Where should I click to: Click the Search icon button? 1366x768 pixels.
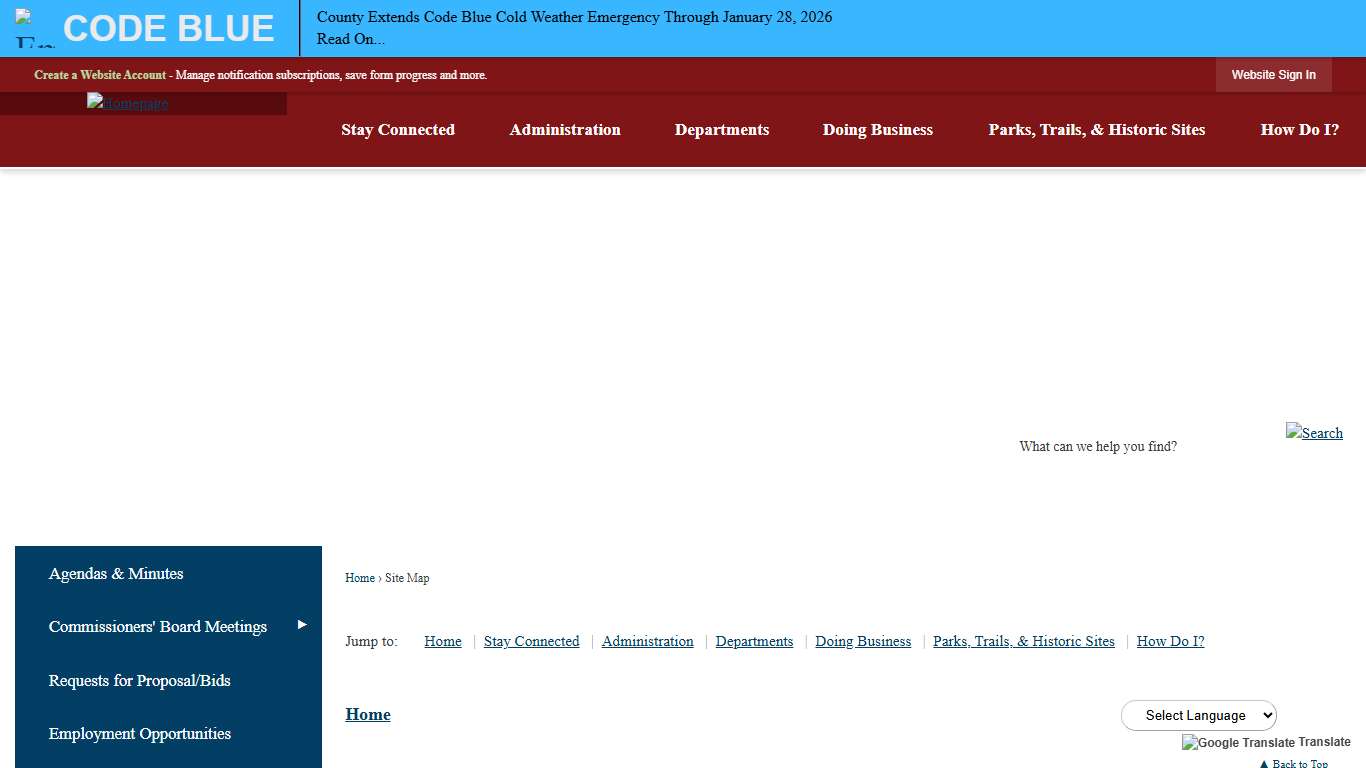[1314, 433]
